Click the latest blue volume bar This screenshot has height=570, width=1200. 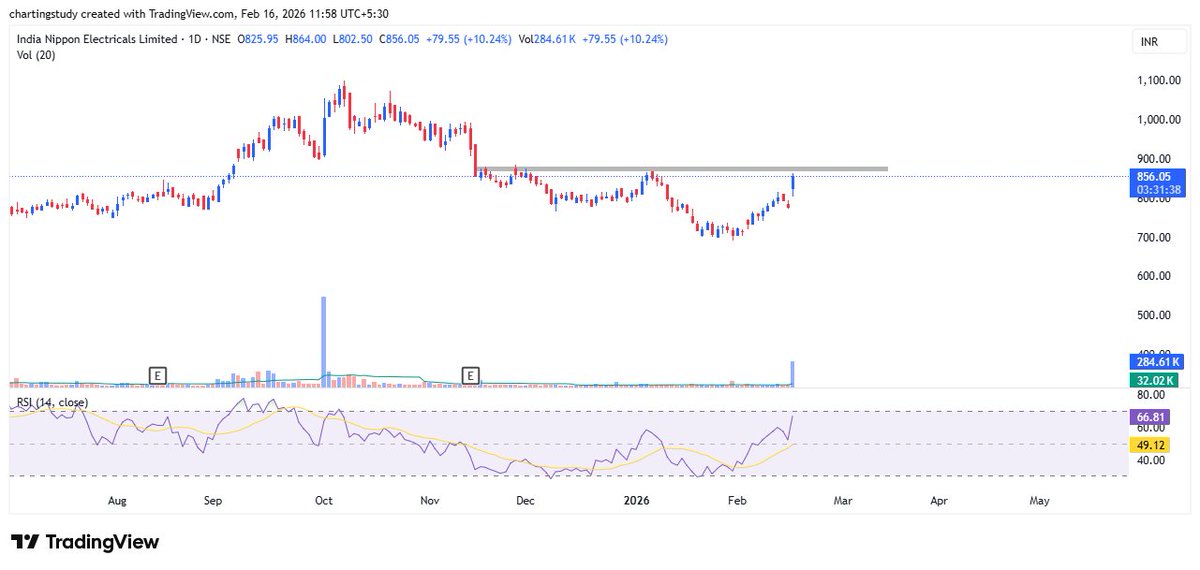click(793, 374)
